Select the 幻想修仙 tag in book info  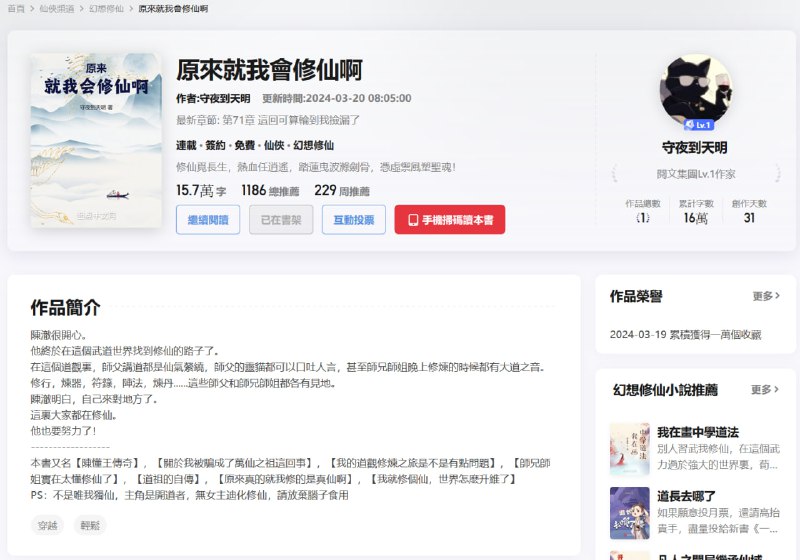[313, 145]
